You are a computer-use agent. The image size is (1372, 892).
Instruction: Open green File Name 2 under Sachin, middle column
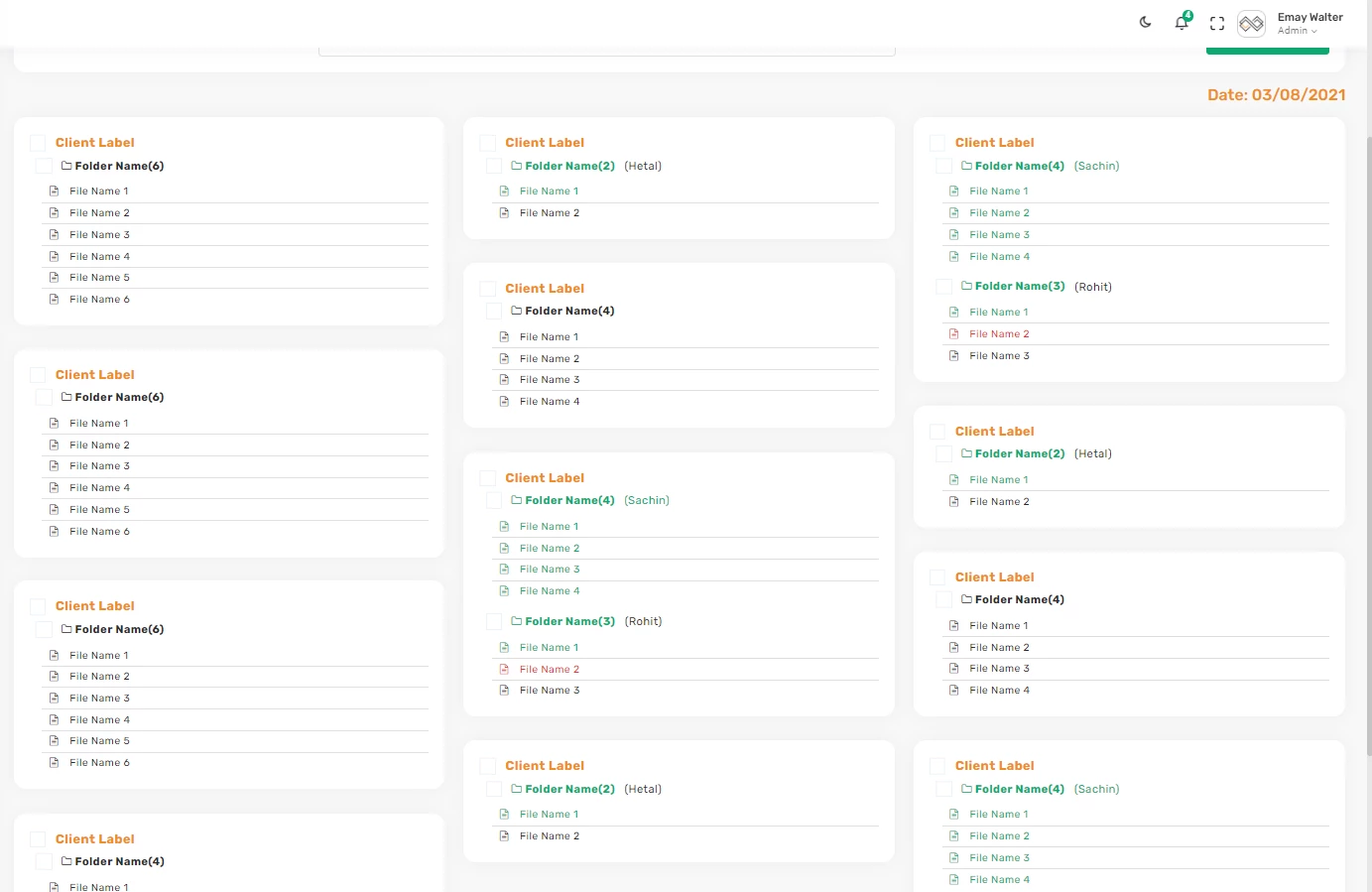[x=550, y=549]
